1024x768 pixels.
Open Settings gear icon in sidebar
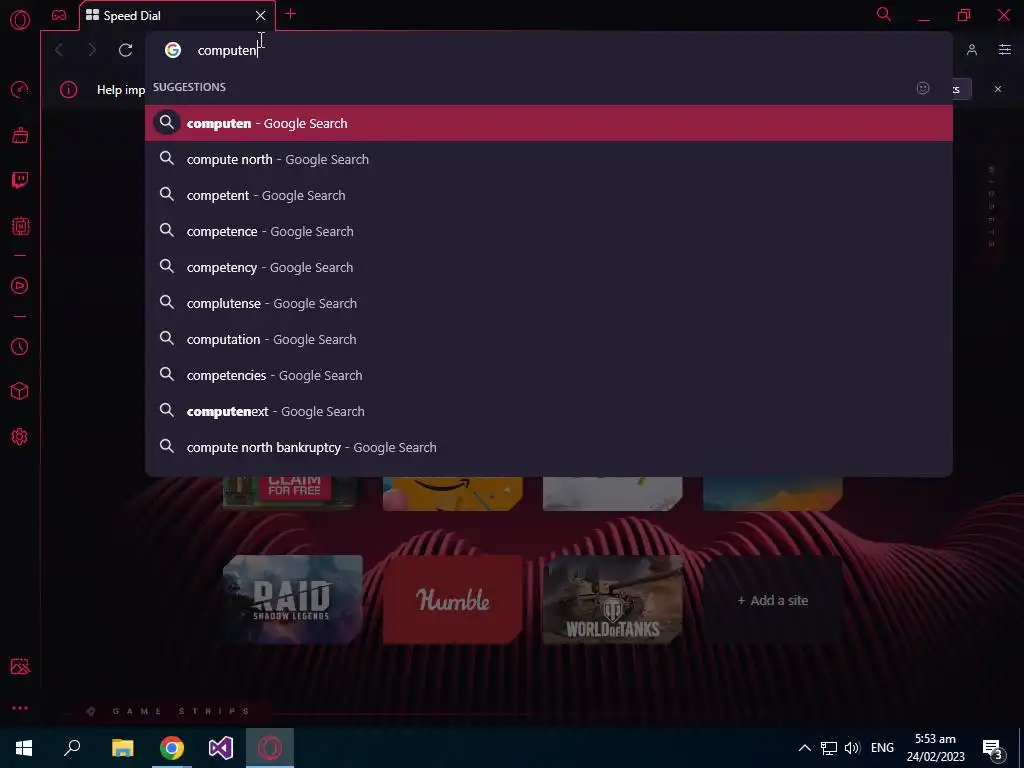(x=20, y=437)
